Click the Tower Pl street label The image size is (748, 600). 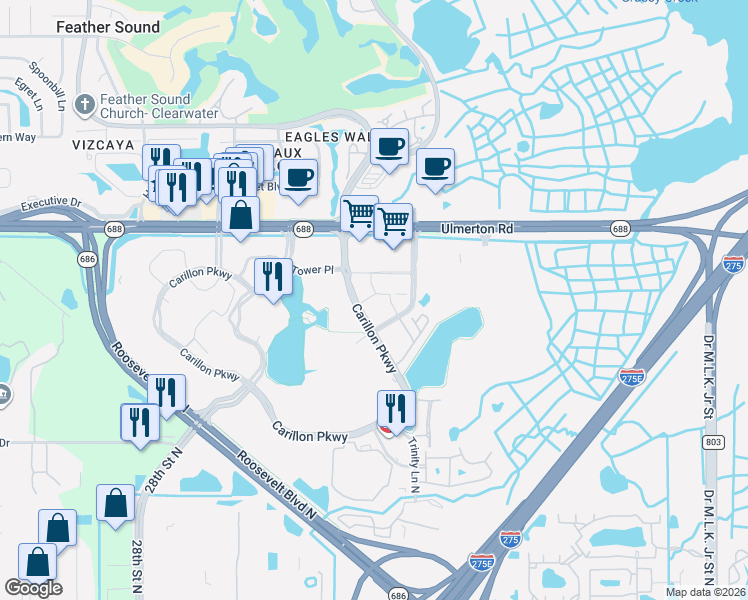[313, 270]
